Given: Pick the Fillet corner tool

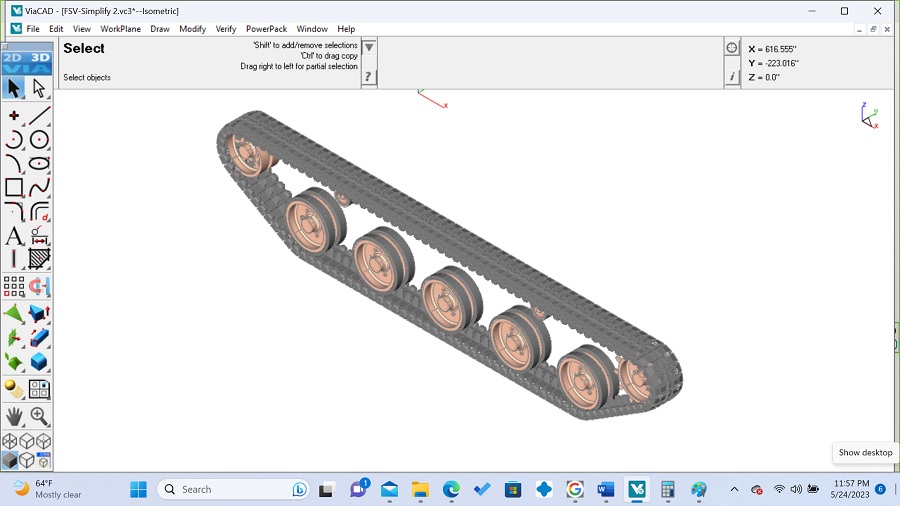Looking at the screenshot, I should [x=14, y=211].
